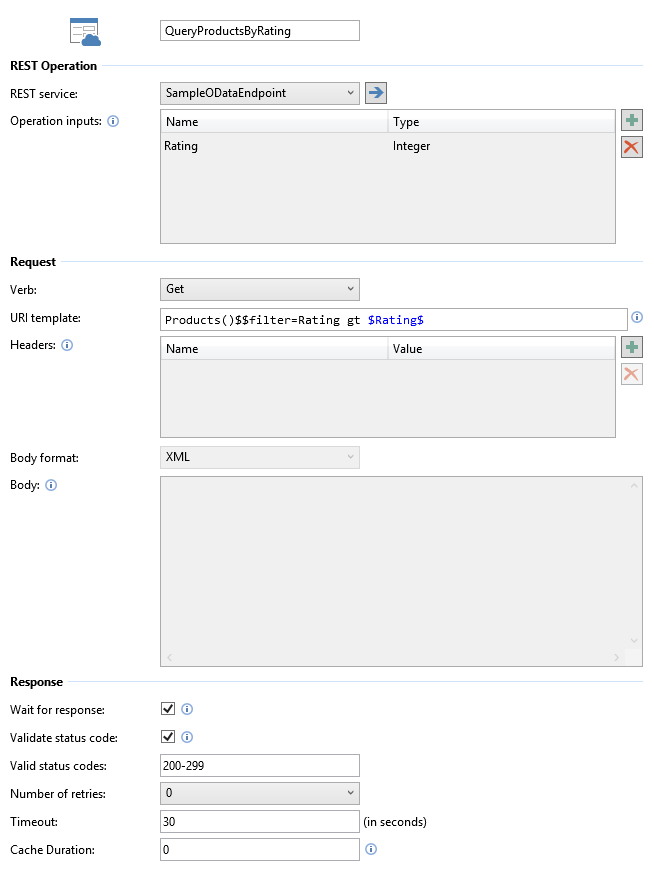The height and width of the screenshot is (878, 654).
Task: Click the Timeout input field
Action: 259,821
